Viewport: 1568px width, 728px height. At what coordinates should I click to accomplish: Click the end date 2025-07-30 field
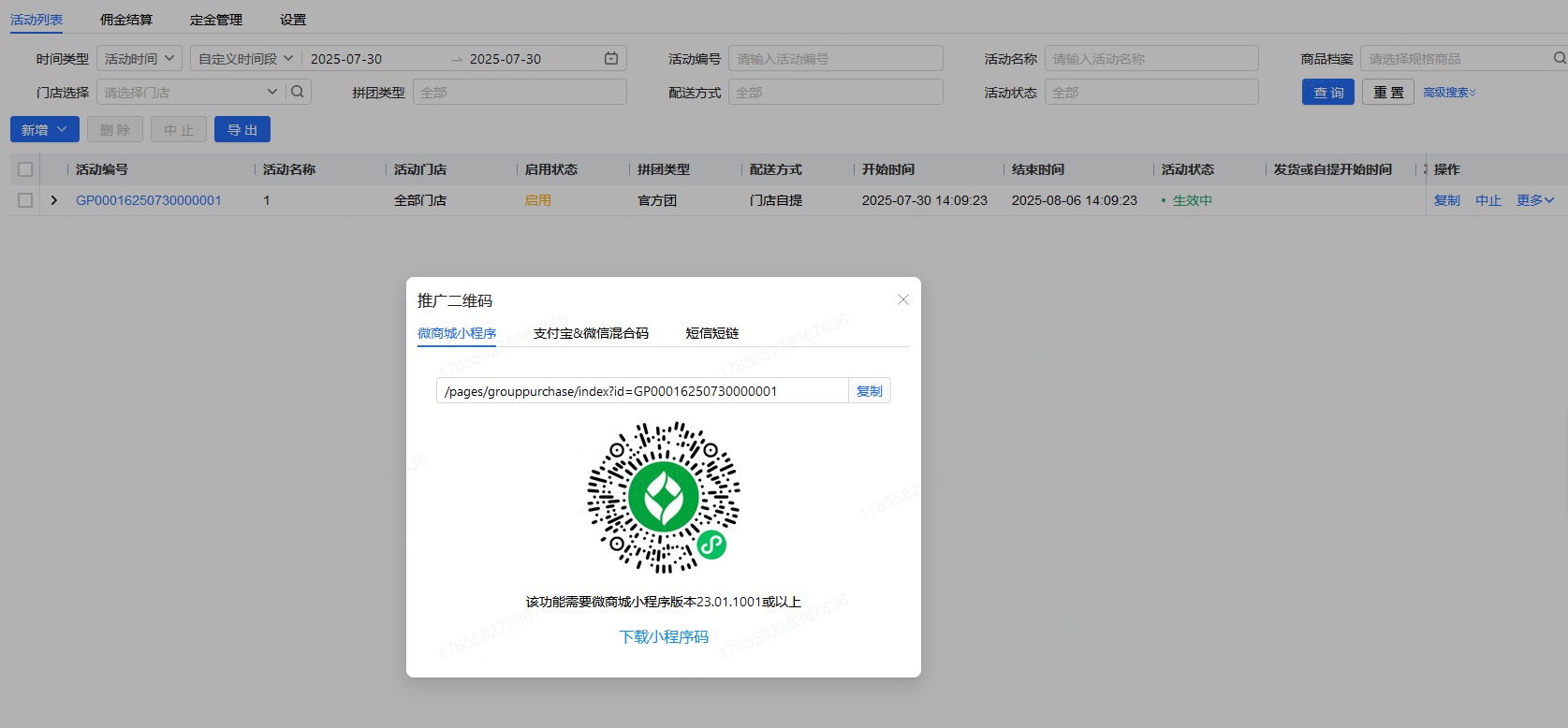pos(533,58)
